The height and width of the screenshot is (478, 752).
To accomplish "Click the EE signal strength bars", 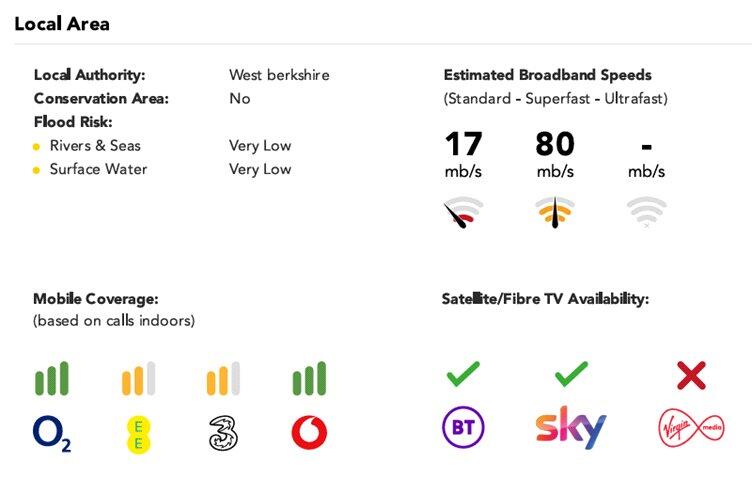I will coord(138,379).
